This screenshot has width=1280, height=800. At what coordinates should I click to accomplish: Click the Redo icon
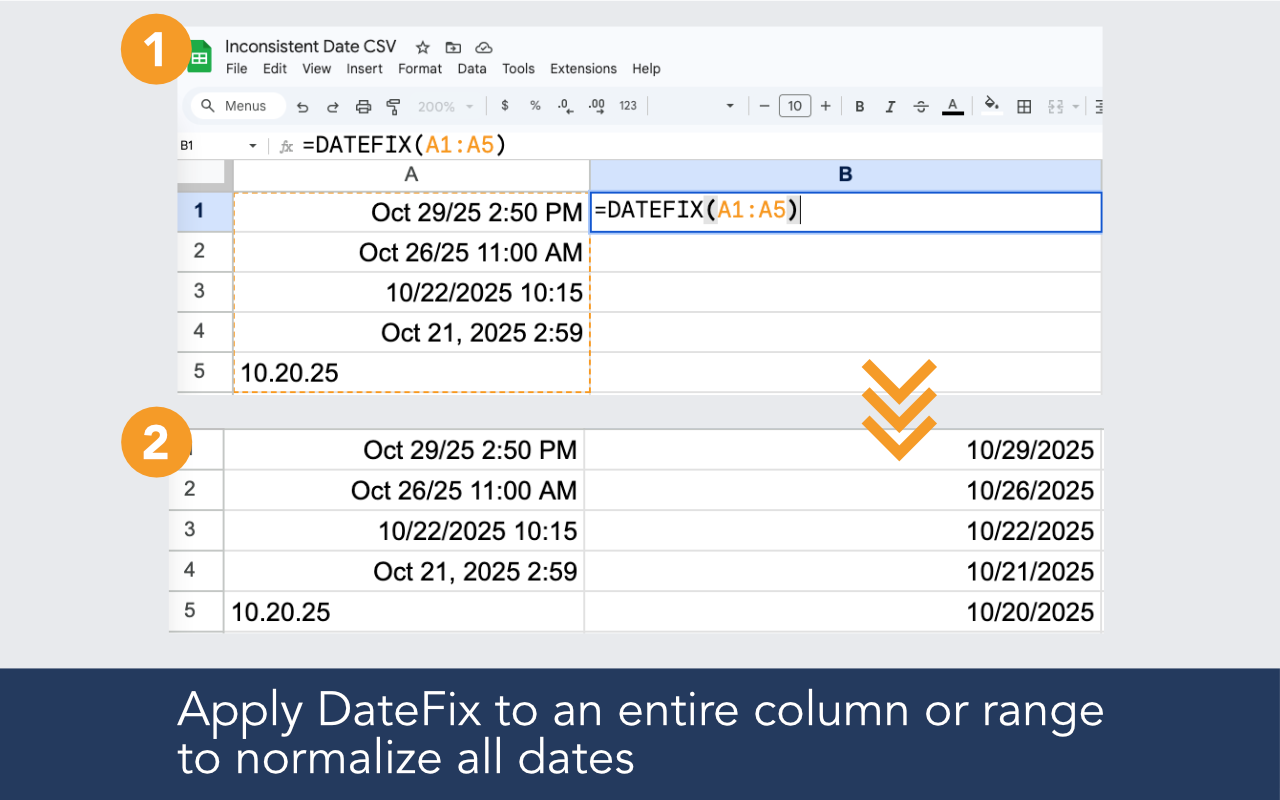[x=333, y=105]
